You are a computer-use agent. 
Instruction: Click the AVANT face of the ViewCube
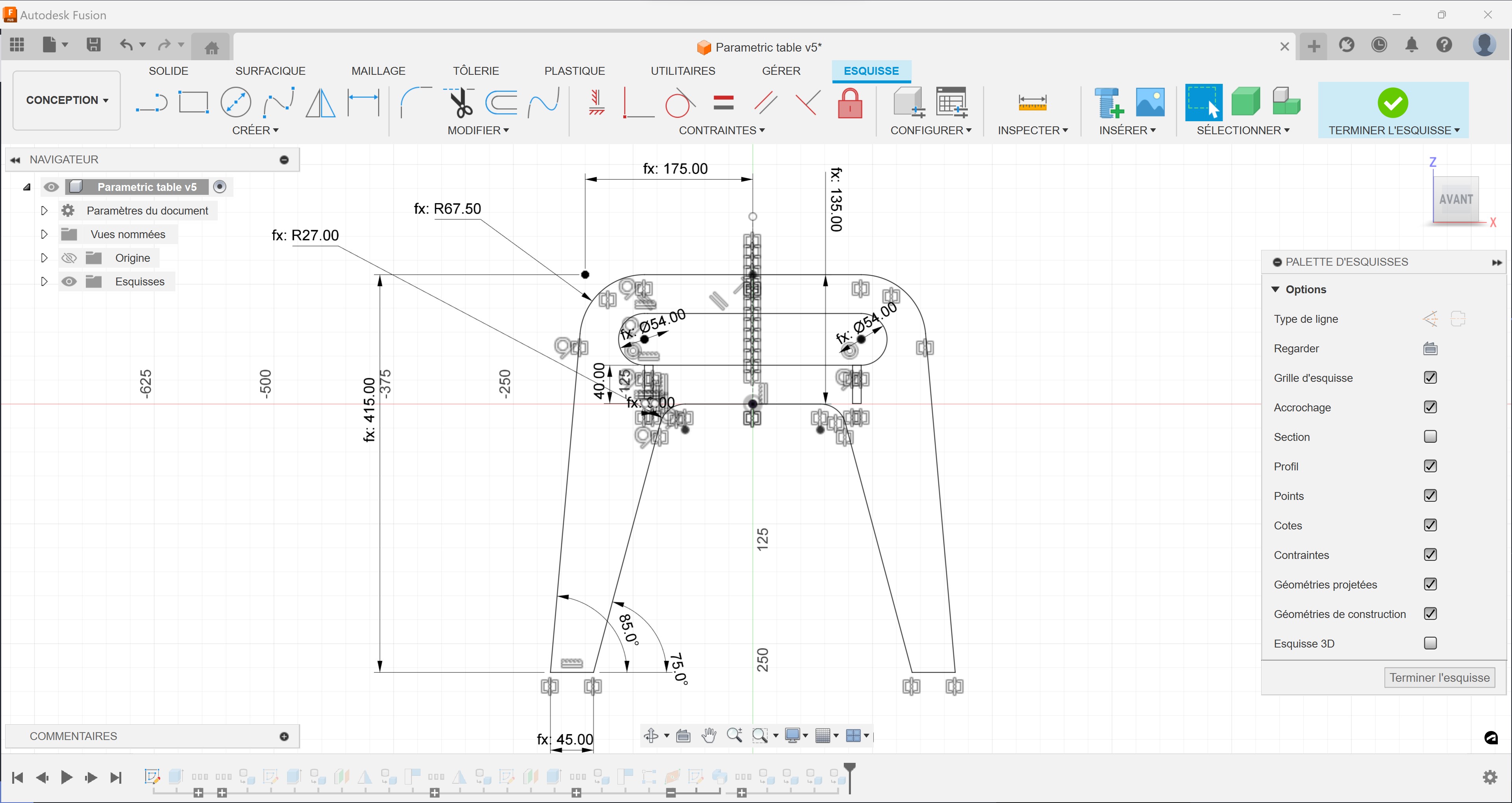point(1456,199)
